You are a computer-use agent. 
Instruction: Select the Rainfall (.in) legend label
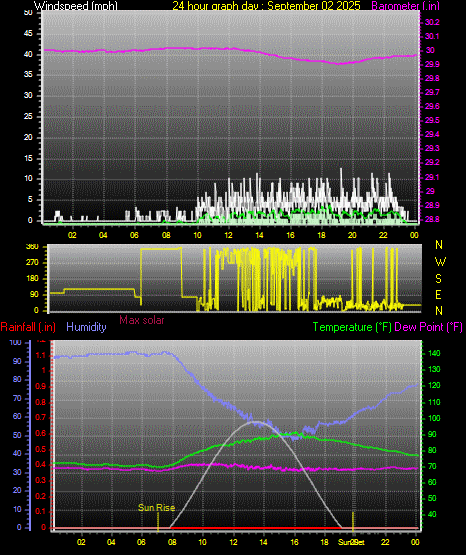coord(28,327)
